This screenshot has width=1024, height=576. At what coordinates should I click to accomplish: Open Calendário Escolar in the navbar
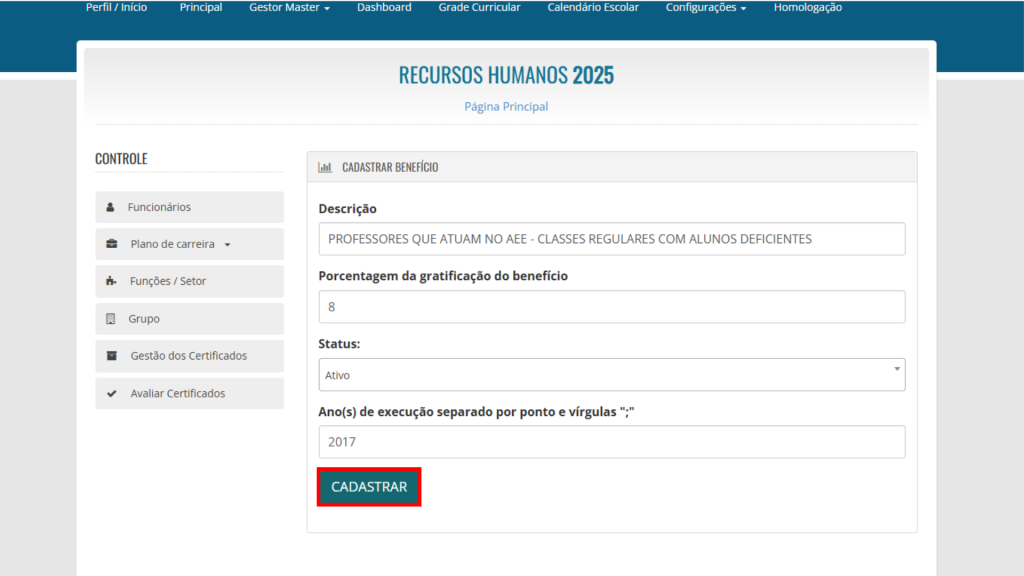pyautogui.click(x=593, y=7)
